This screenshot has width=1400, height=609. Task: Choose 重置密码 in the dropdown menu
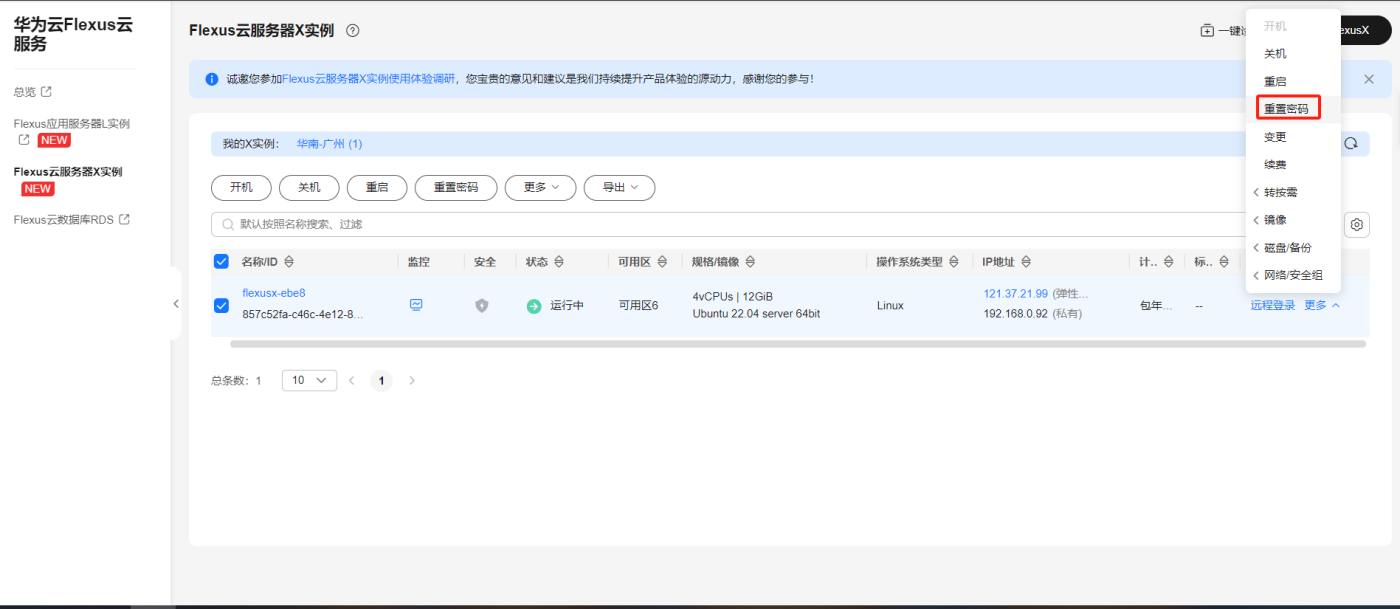tap(1287, 108)
